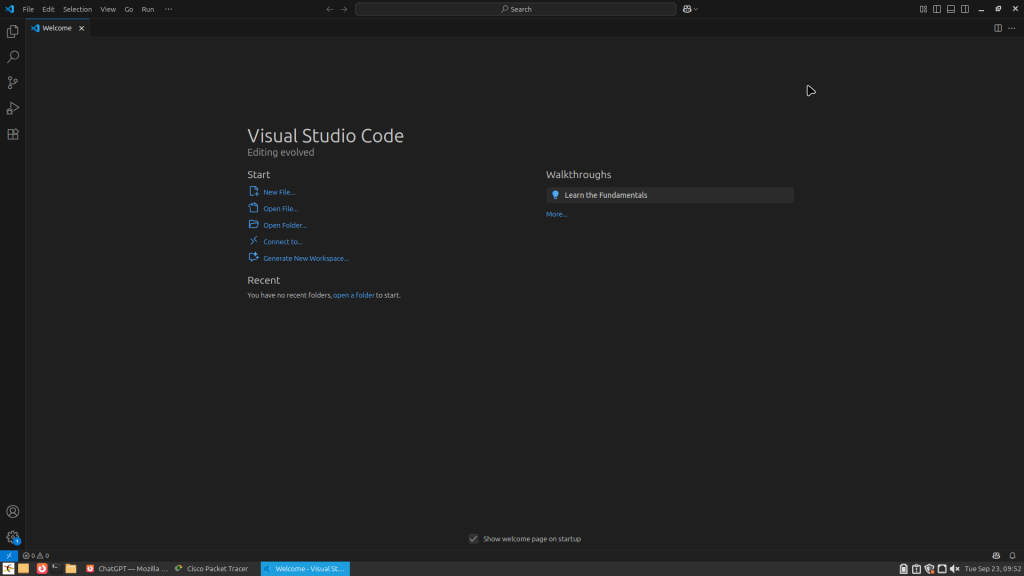The width and height of the screenshot is (1024, 576).
Task: Select the Welcome tab
Action: coord(56,28)
